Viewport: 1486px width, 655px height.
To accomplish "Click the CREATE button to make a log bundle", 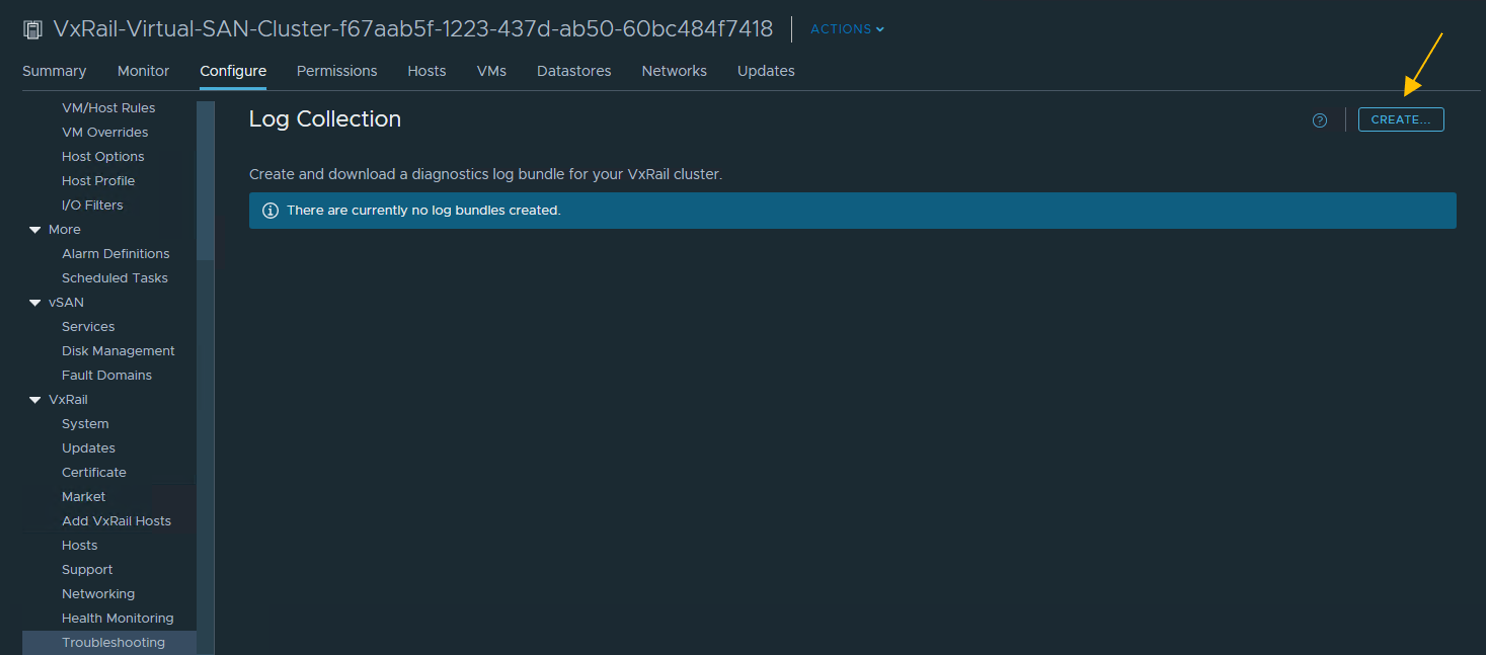I will click(1400, 119).
